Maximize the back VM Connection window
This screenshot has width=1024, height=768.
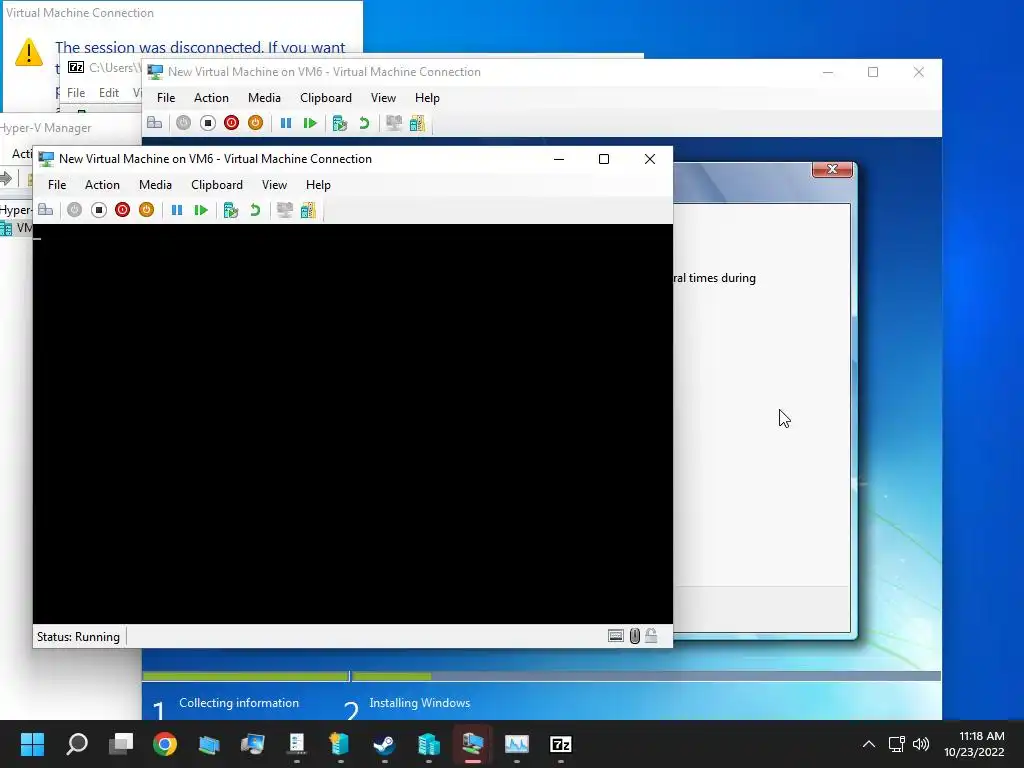(873, 72)
